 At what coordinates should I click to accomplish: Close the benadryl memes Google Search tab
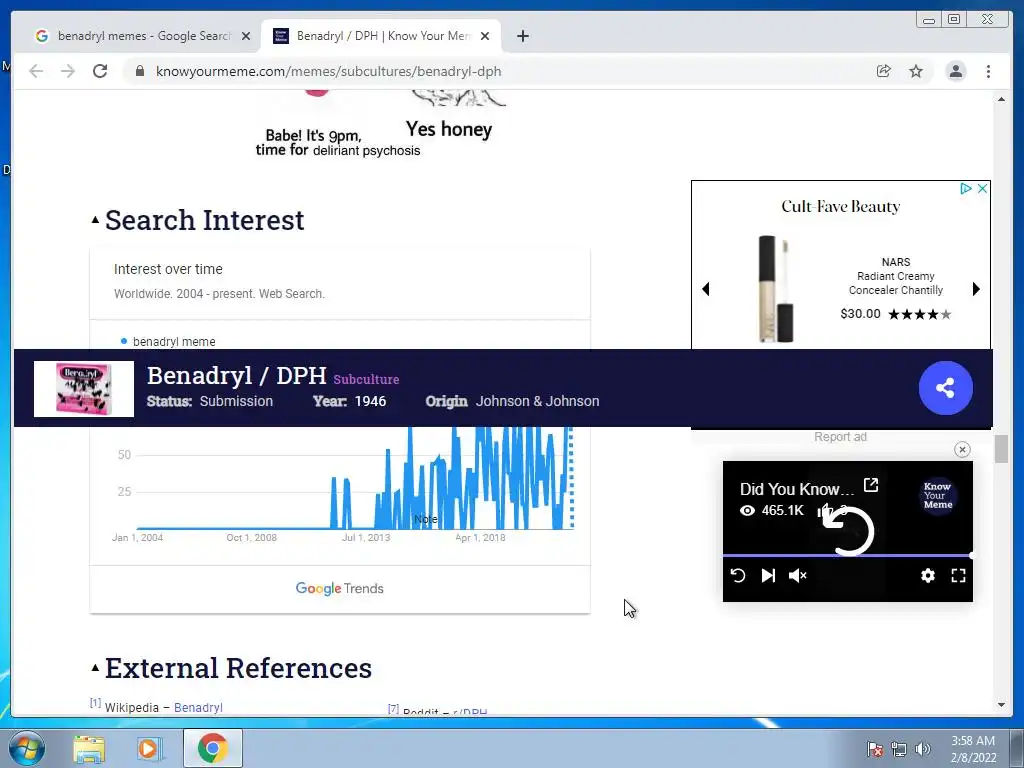tap(246, 36)
